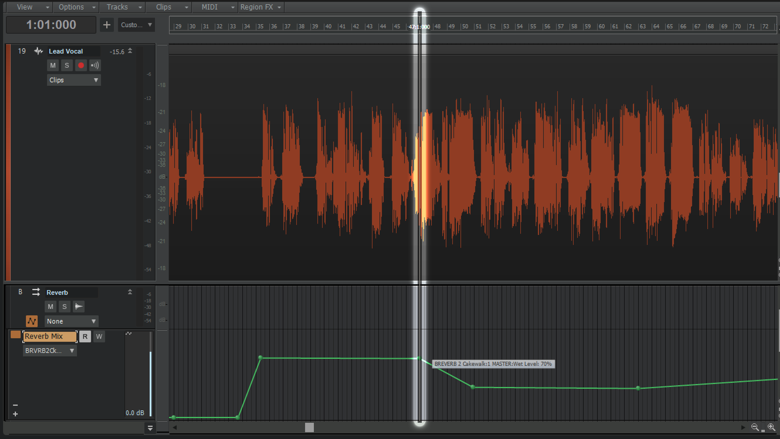Screen dimensions: 780x439
Task: Open Lead Vocal Clips edit filter dropdown
Action: (x=74, y=80)
